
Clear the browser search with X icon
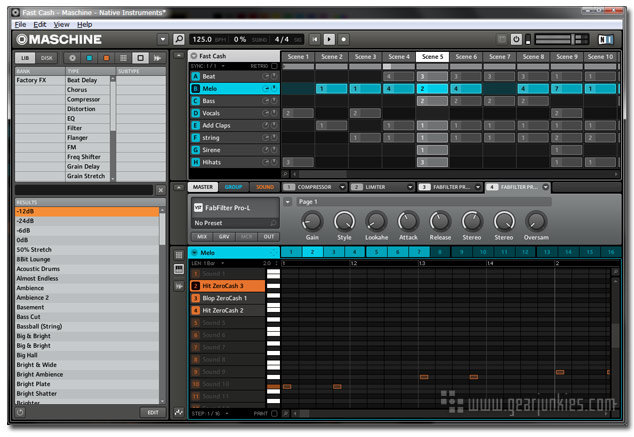pos(160,189)
